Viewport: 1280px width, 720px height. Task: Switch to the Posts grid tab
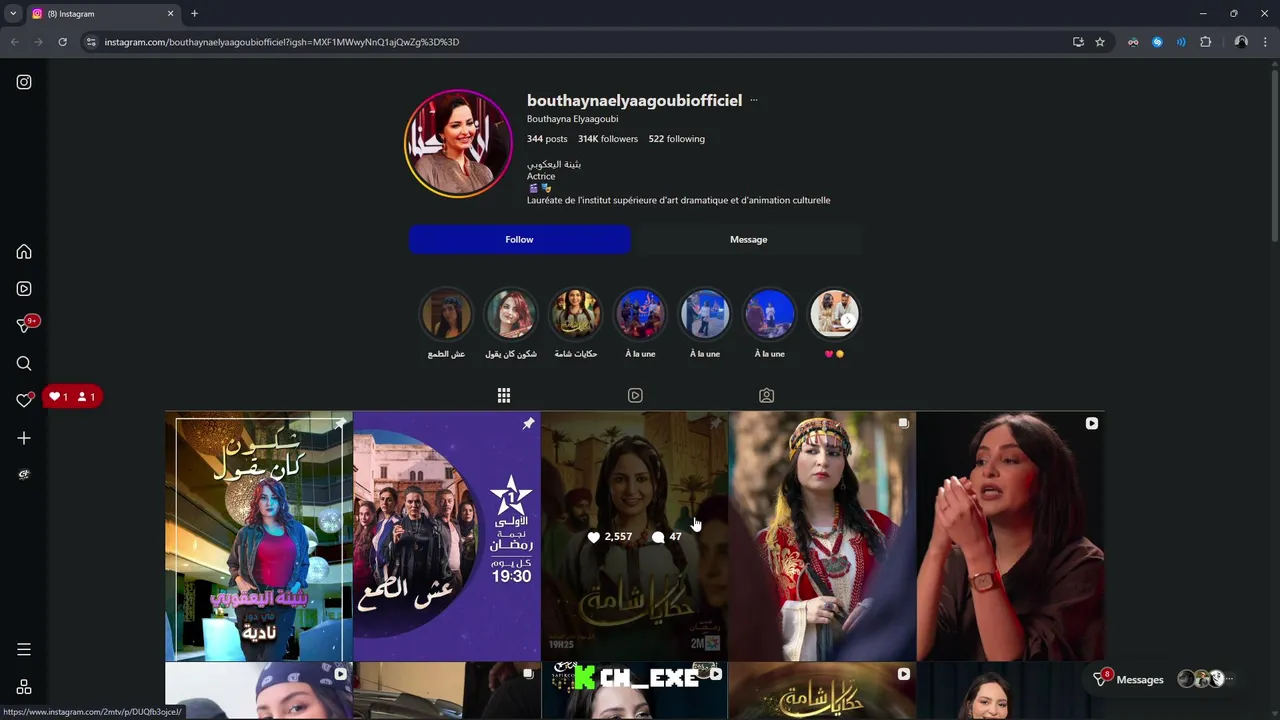pos(504,396)
